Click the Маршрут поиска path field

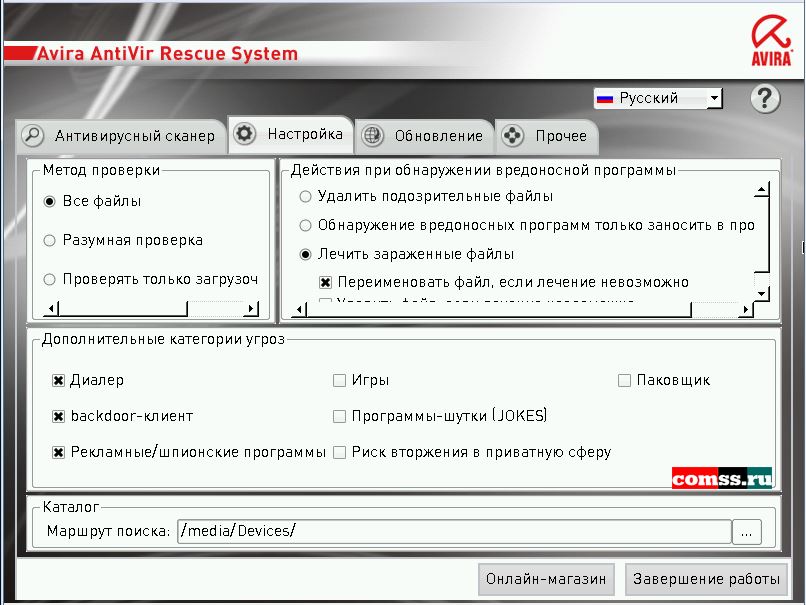[x=454, y=531]
